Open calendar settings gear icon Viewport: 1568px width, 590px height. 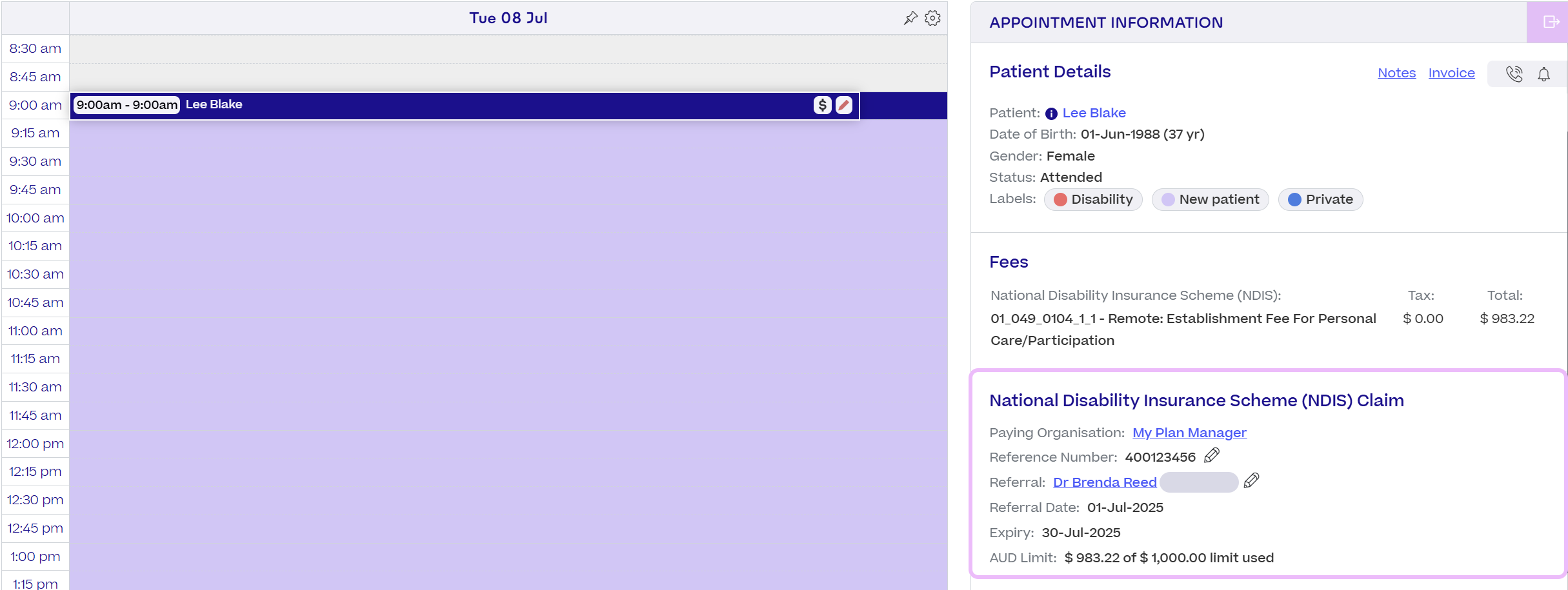pos(932,18)
